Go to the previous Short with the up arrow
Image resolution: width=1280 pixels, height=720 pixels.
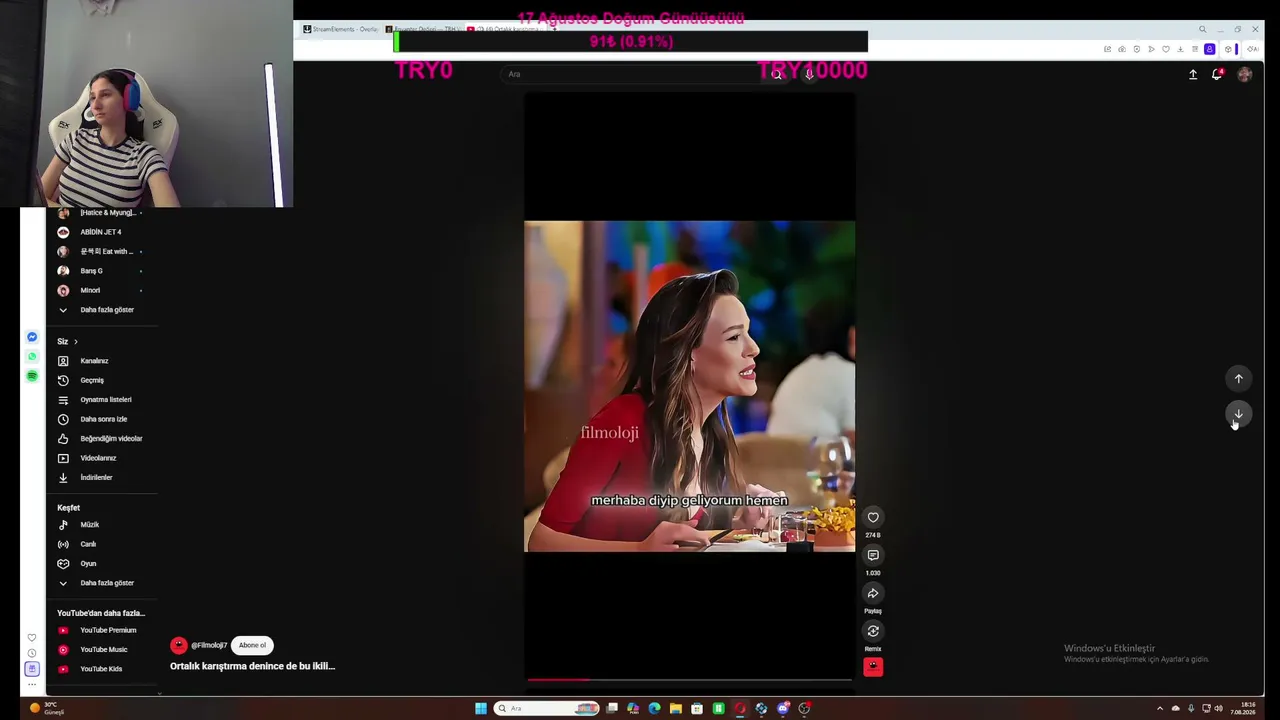pyautogui.click(x=1238, y=378)
